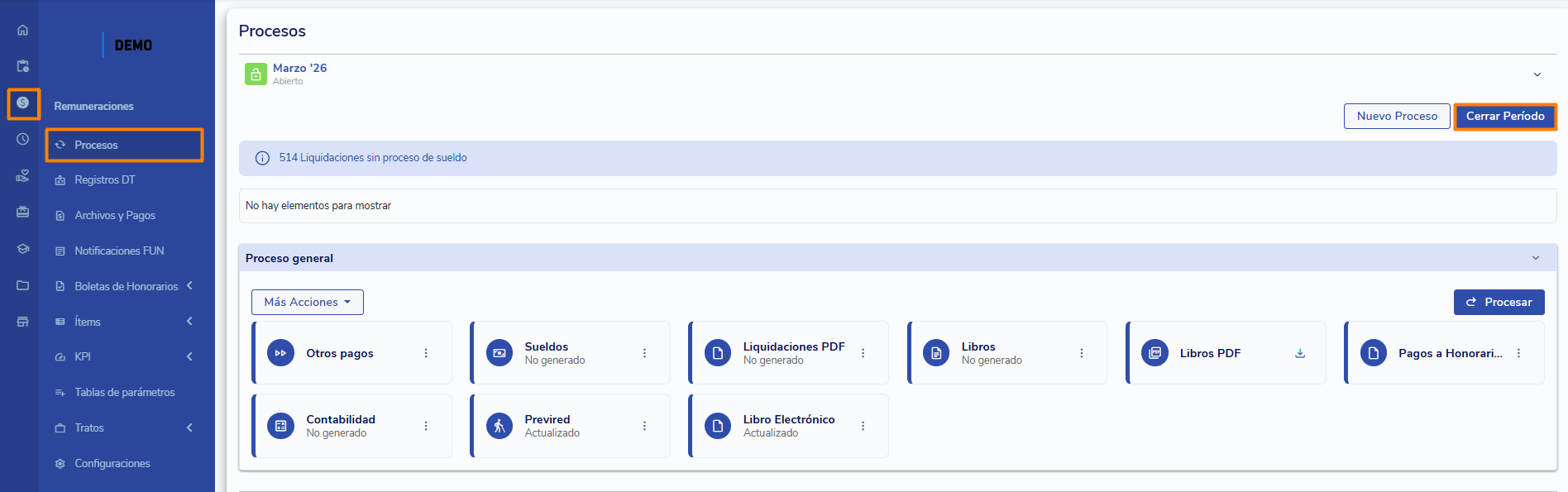Download Libros PDF using download icon

(x=1300, y=353)
